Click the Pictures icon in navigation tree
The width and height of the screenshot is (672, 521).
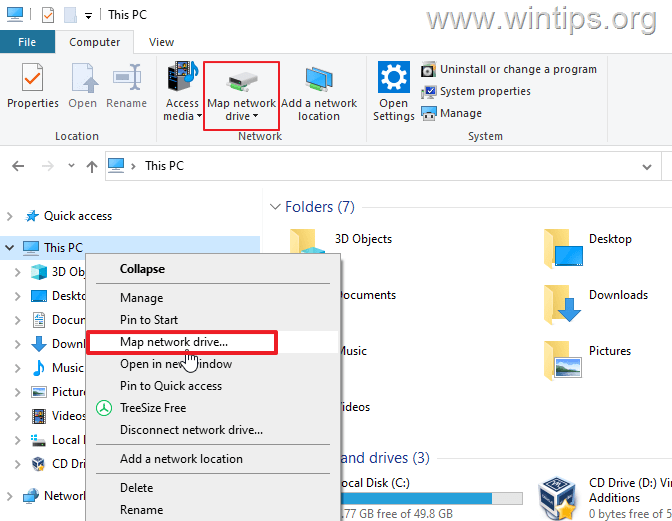[39, 392]
